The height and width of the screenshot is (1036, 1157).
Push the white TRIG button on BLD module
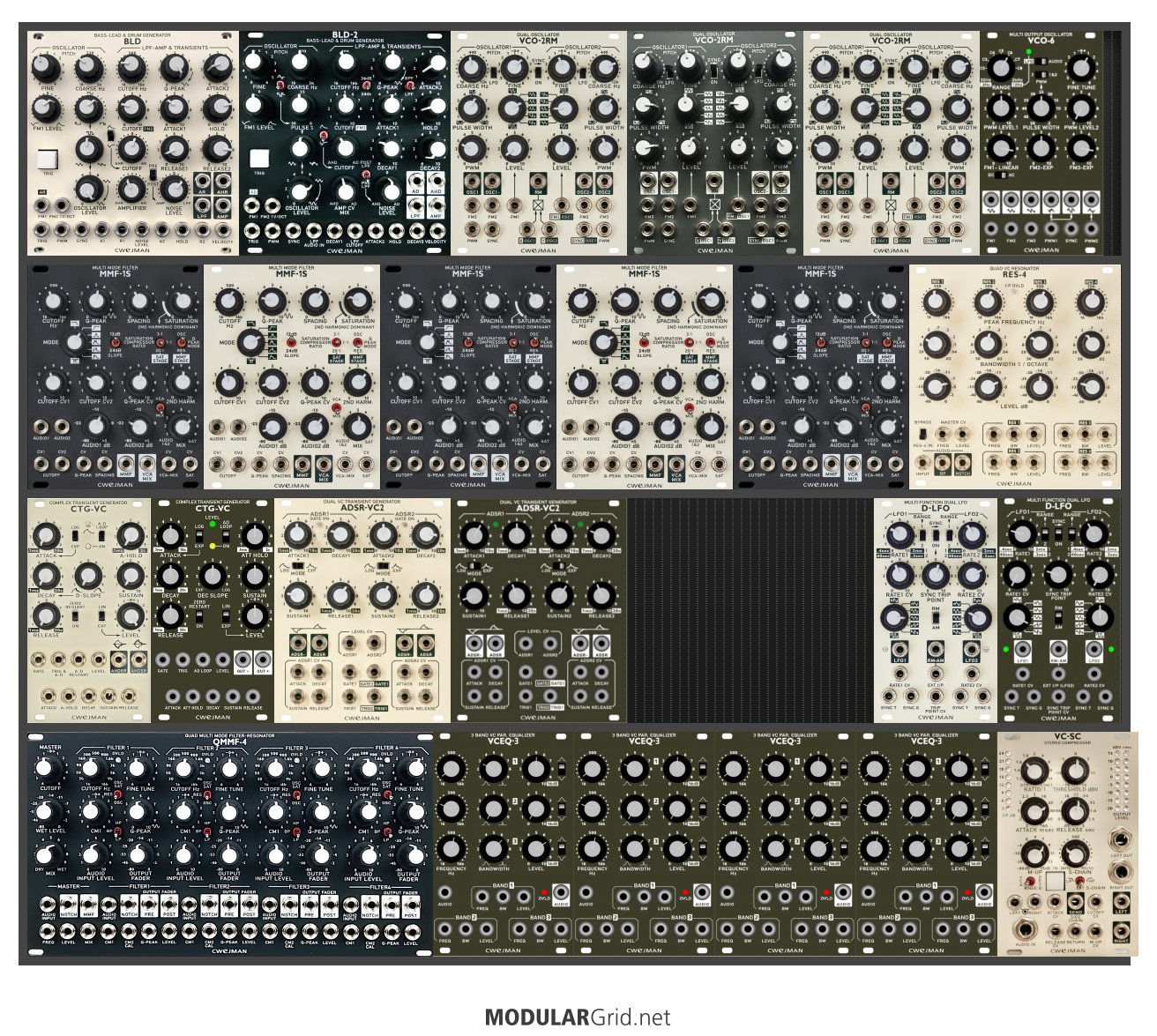[47, 160]
